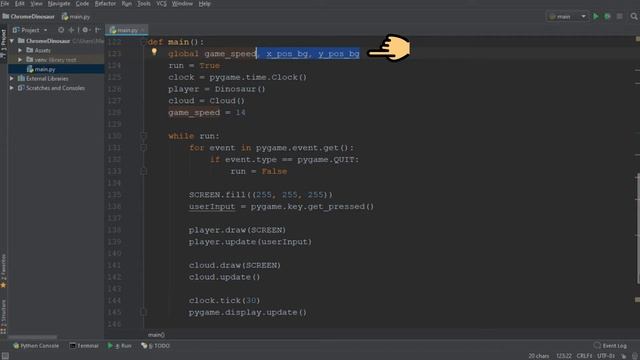The image size is (640, 360).
Task: Open the View menu
Action: pos(36,4)
